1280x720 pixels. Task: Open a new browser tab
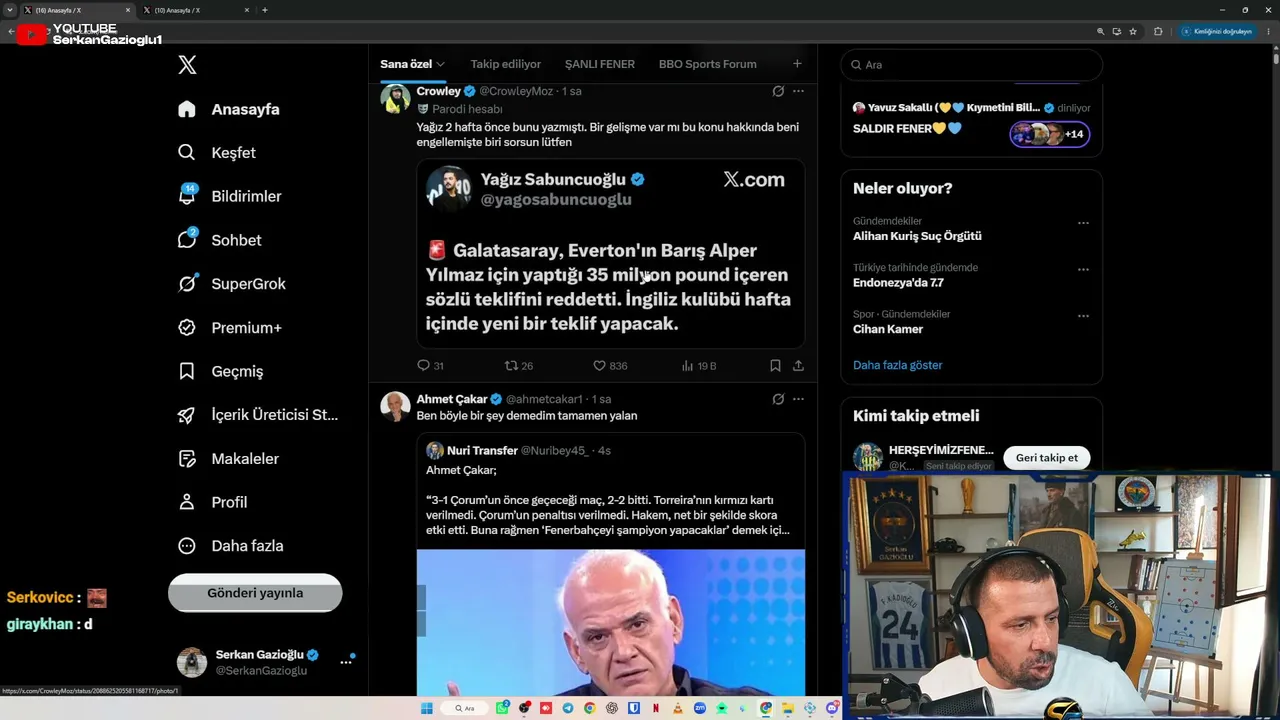point(264,10)
